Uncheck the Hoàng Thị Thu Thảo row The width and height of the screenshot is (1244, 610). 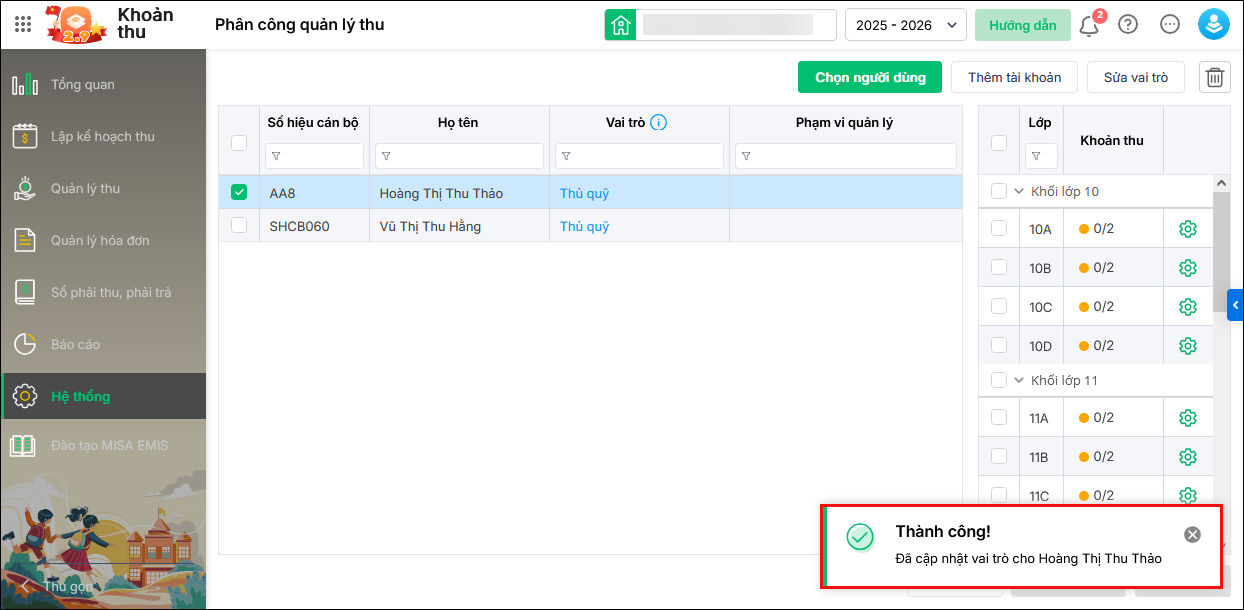pyautogui.click(x=239, y=193)
